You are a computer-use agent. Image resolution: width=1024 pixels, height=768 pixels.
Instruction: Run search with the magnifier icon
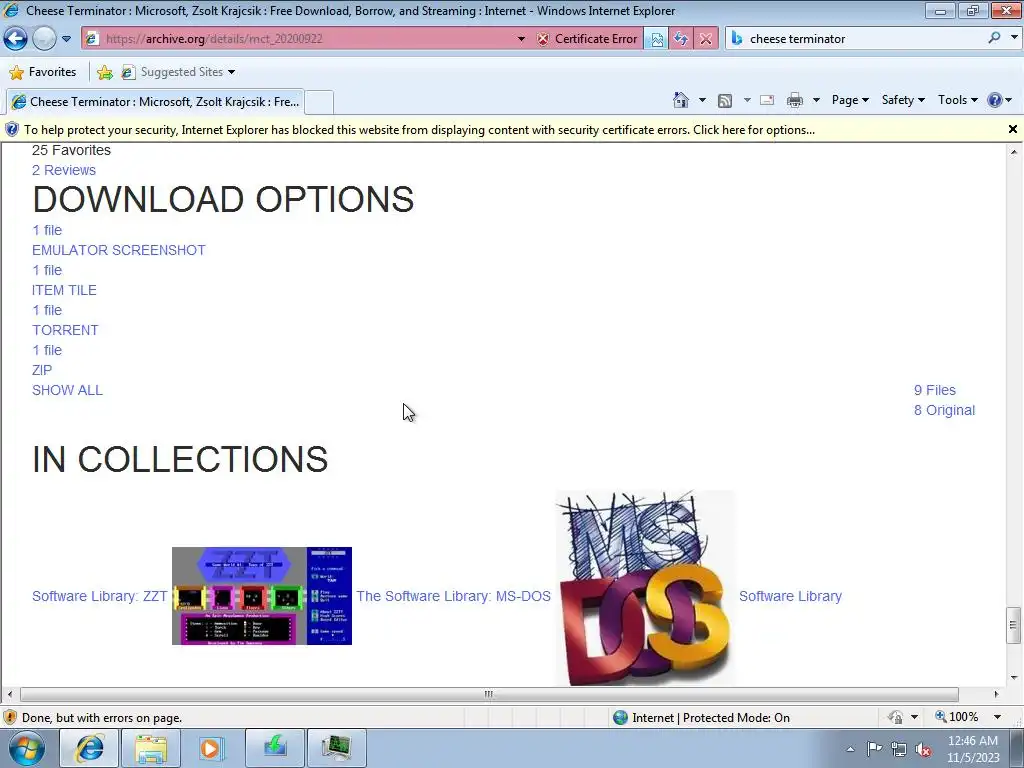click(994, 38)
